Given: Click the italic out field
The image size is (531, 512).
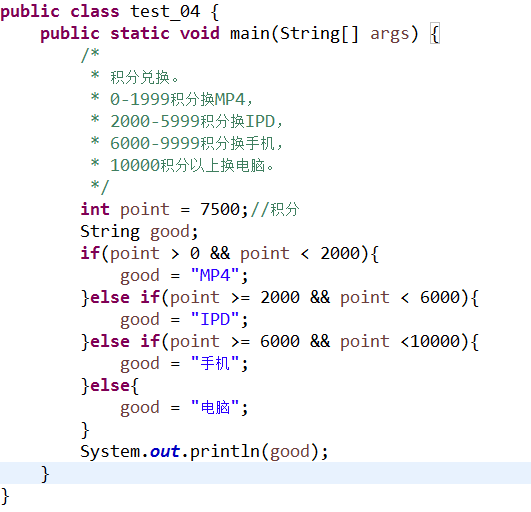Looking at the screenshot, I should click(x=165, y=451).
